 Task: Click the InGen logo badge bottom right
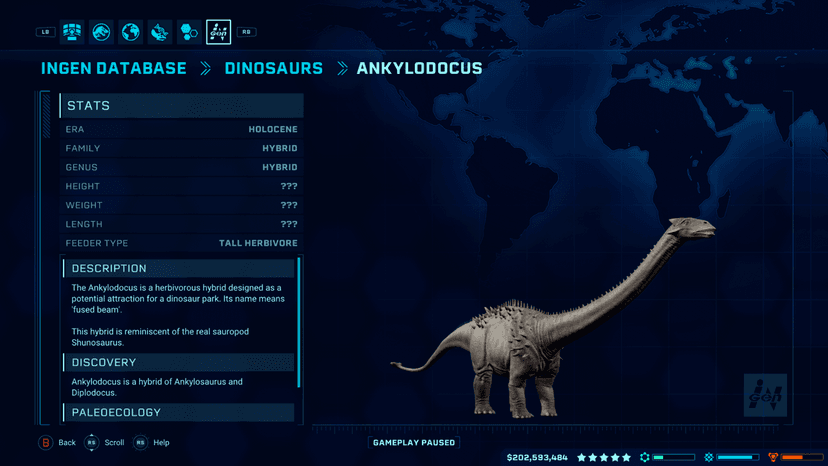coord(765,395)
